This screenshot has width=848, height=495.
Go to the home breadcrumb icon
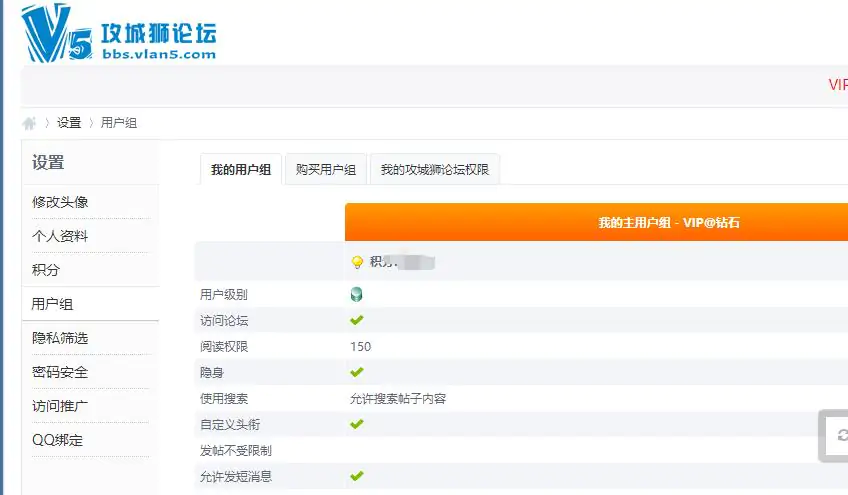click(29, 123)
